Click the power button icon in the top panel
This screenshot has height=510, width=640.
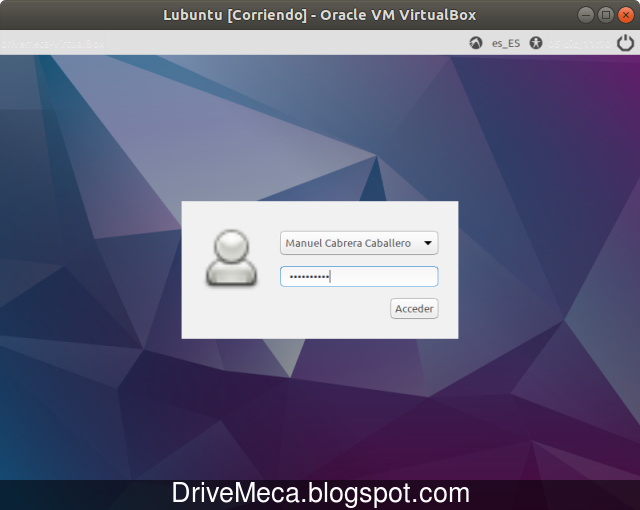(625, 43)
